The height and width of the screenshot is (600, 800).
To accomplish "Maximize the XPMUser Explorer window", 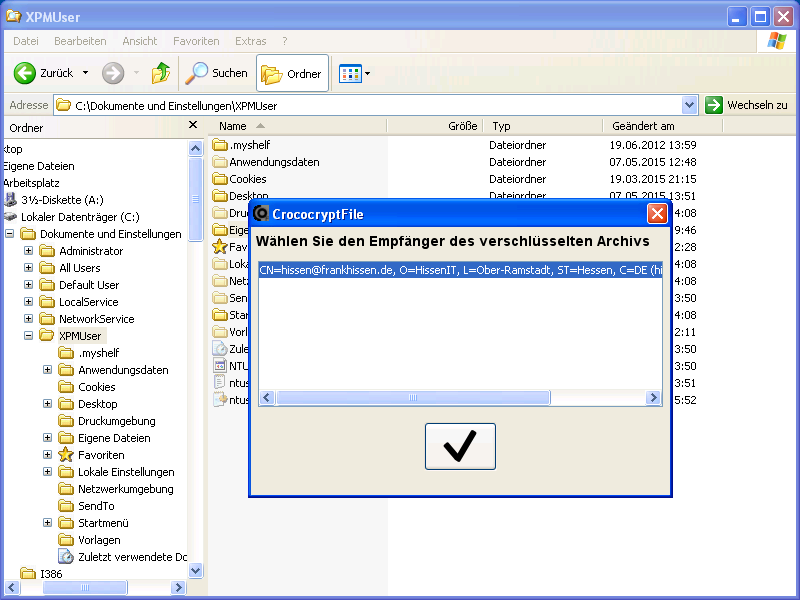I will click(x=760, y=17).
